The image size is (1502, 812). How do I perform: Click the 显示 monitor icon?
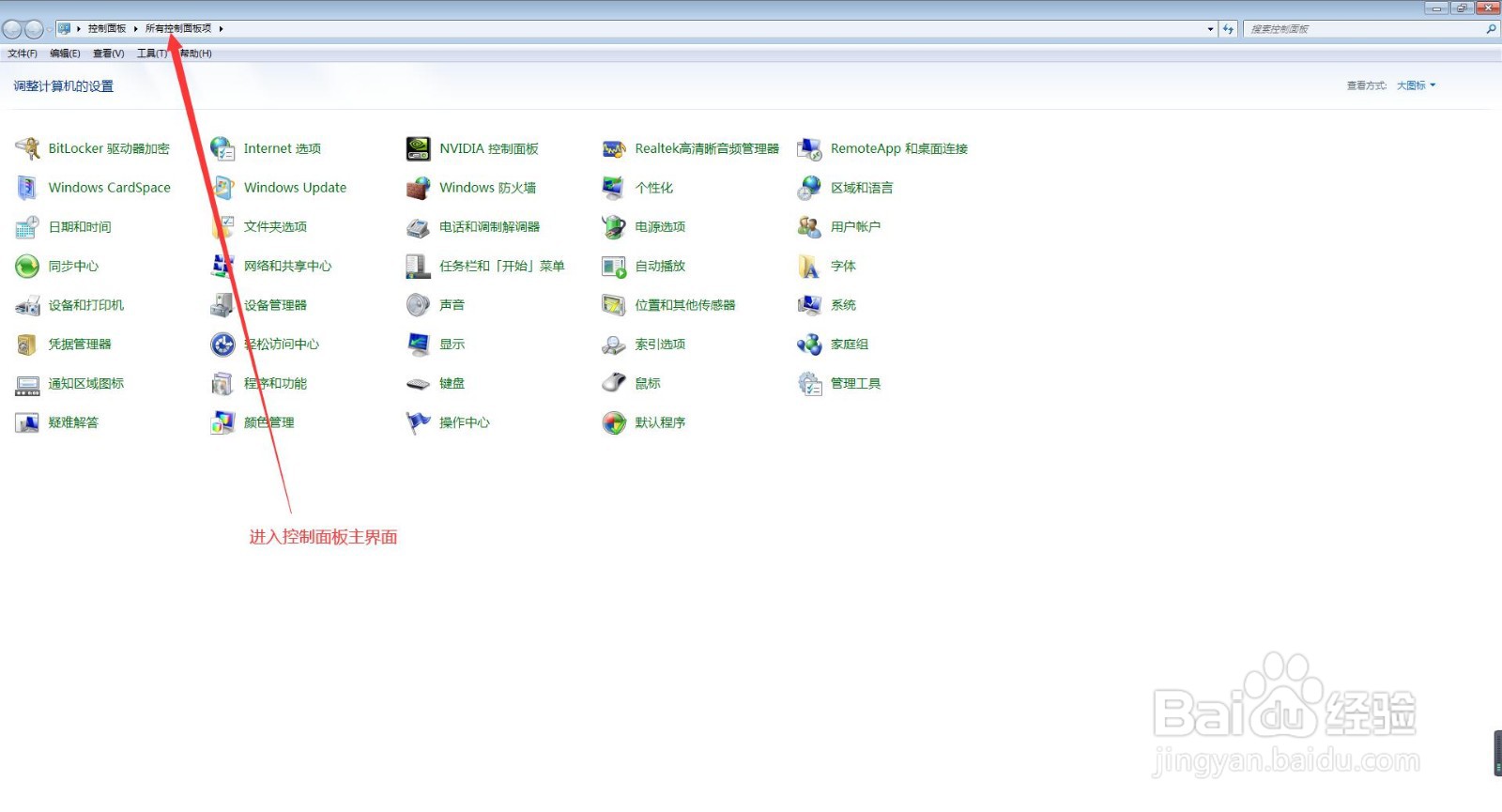[x=418, y=345]
